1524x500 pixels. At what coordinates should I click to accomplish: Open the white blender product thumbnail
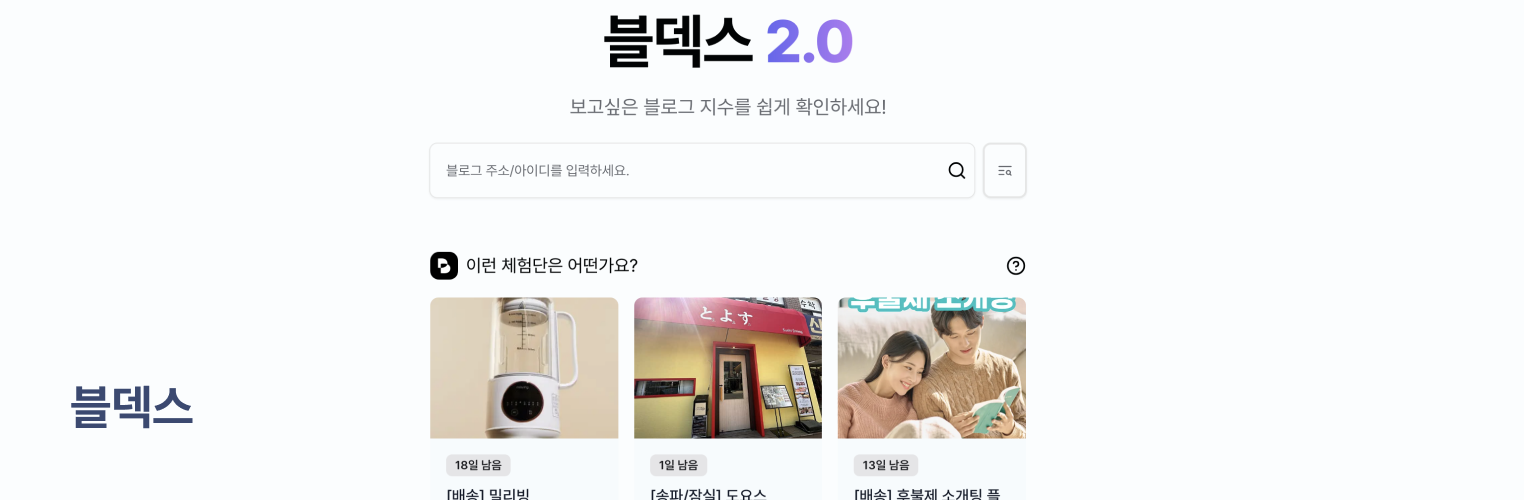524,368
